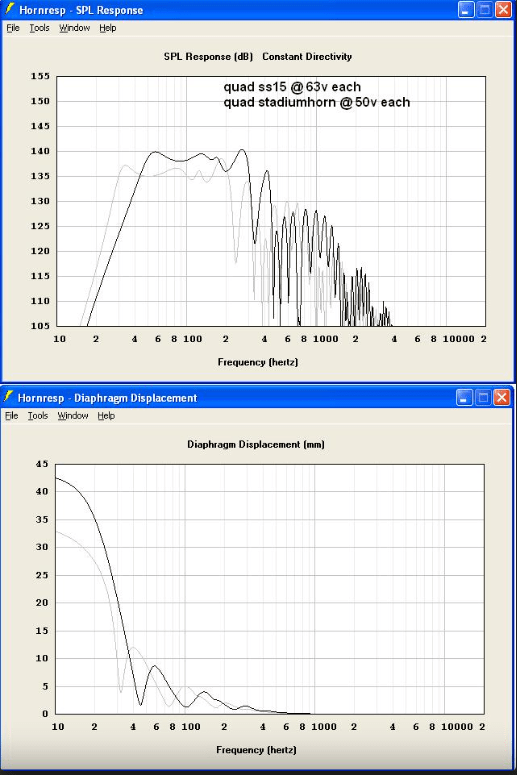Click the 10000 frequency label on SPL chart
Image resolution: width=517 pixels, height=775 pixels.
tap(458, 339)
